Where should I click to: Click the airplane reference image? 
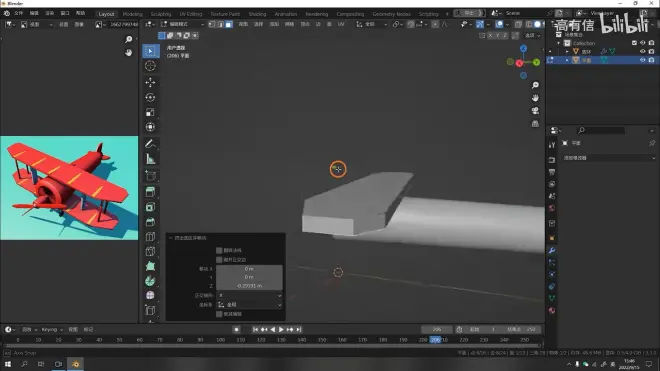tap(69, 188)
